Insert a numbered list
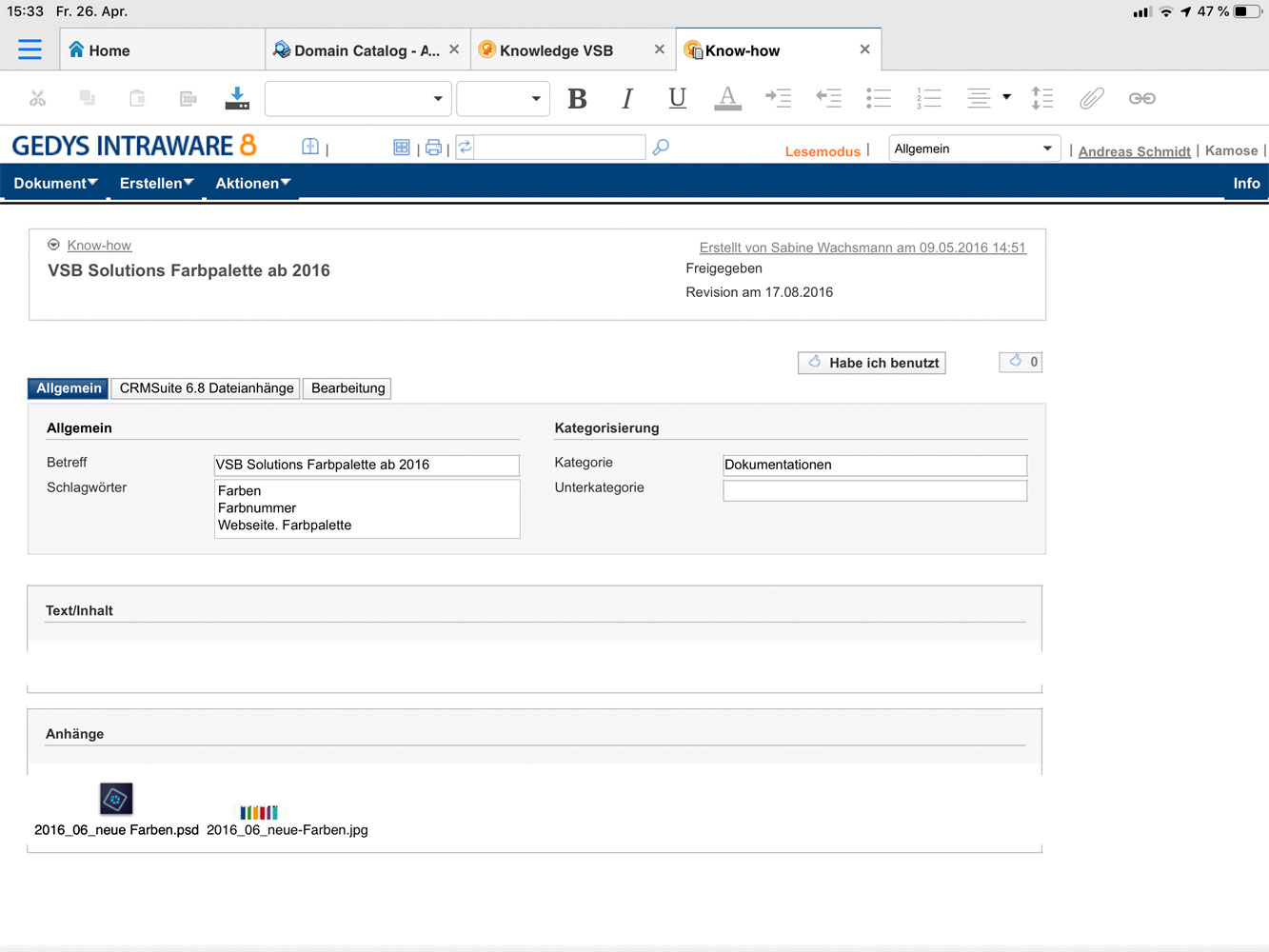 pyautogui.click(x=929, y=98)
